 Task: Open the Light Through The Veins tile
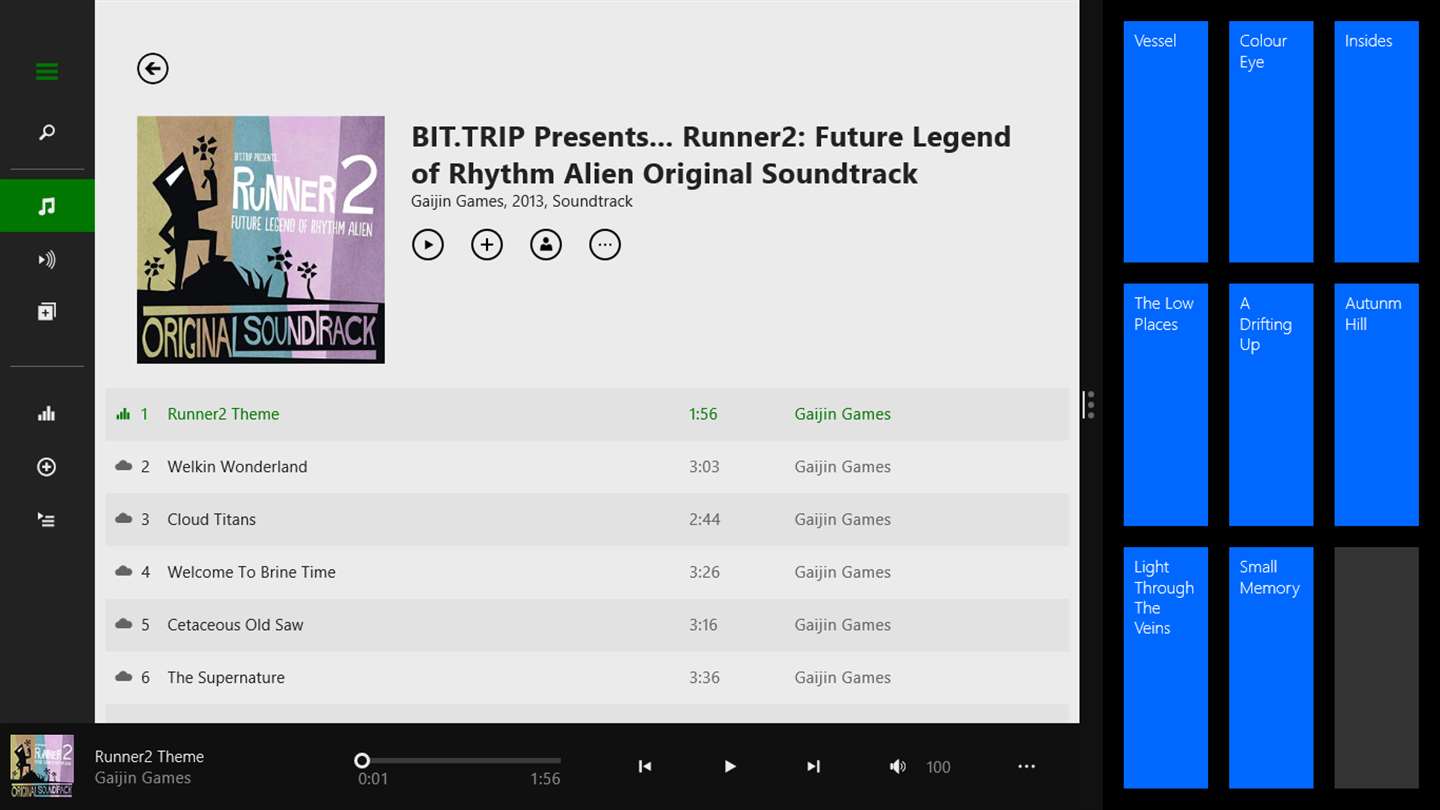click(x=1166, y=668)
